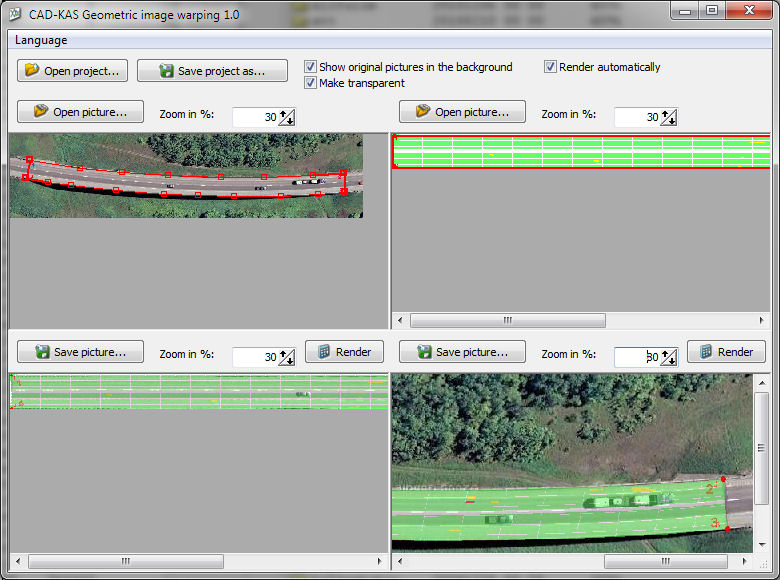Viewport: 780px width, 580px height.
Task: Click folder icon of top-right Open picture button
Action: point(423,111)
